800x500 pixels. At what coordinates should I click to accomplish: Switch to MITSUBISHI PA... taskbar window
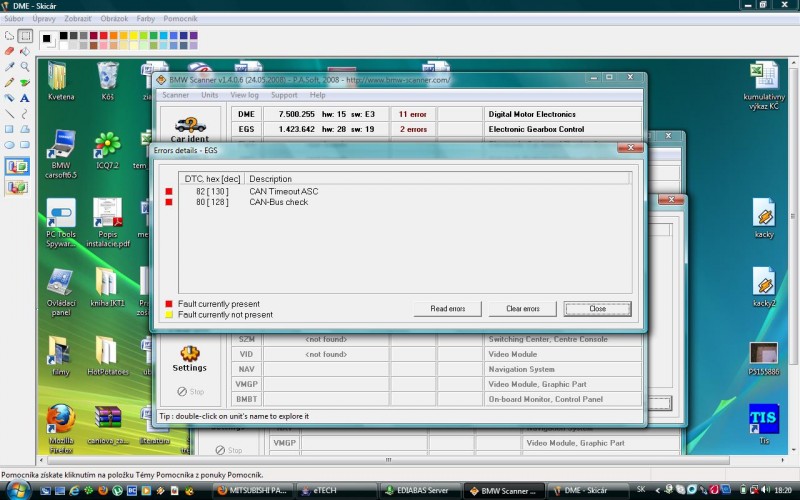click(x=252, y=491)
